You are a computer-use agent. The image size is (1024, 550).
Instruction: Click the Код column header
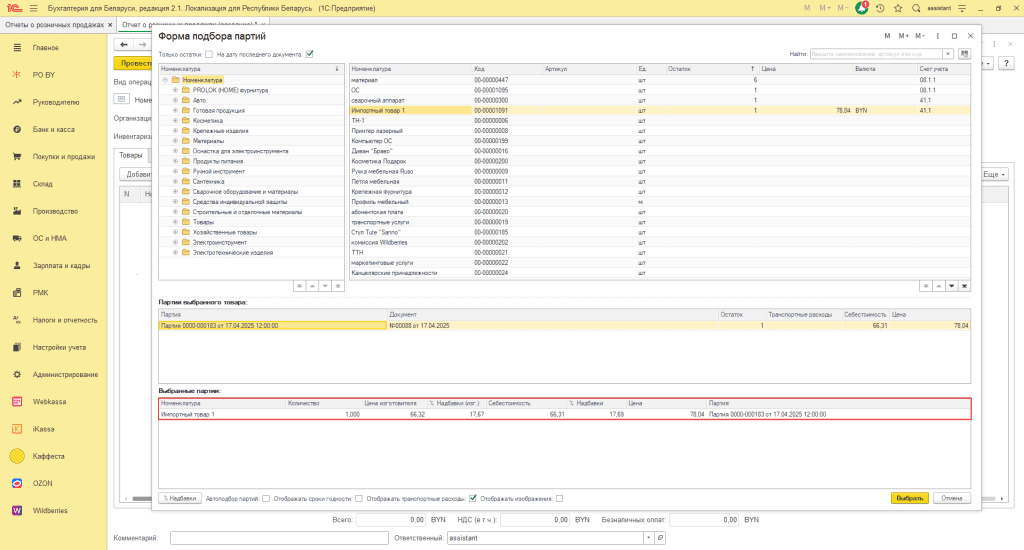pyautogui.click(x=507, y=69)
